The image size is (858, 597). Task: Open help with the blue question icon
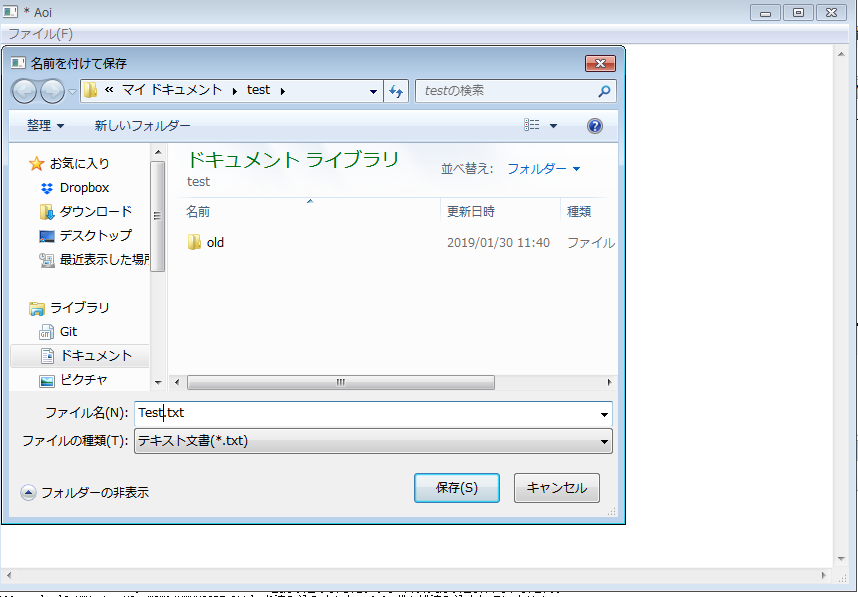(595, 126)
